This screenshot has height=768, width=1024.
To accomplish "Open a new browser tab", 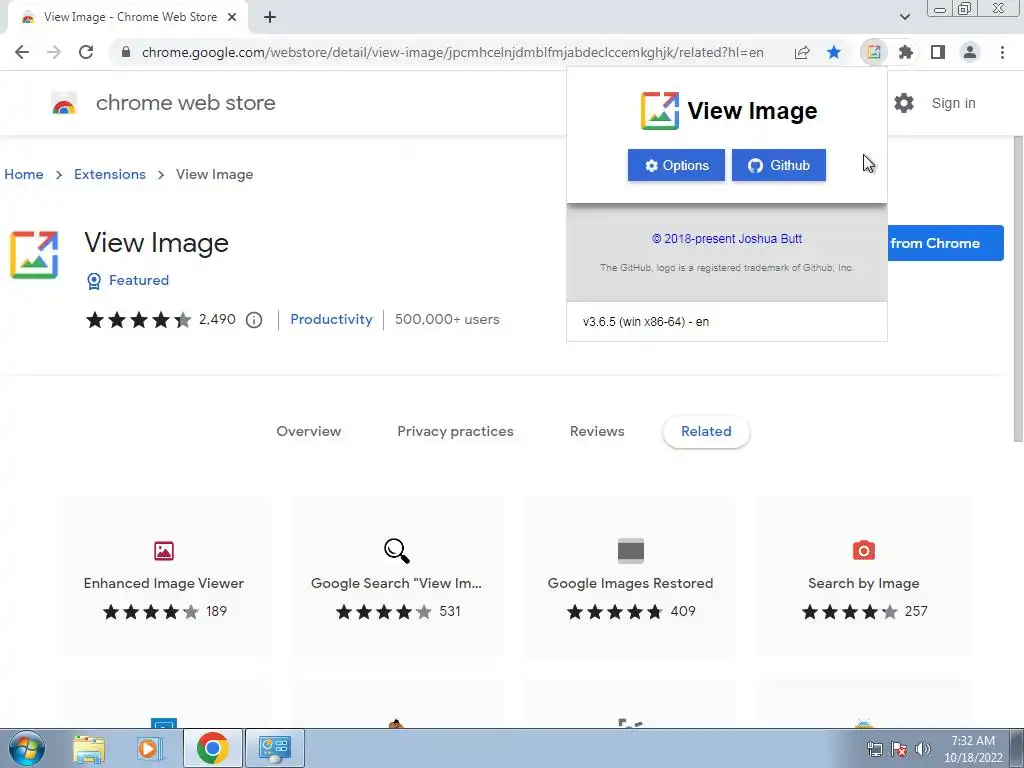I will click(270, 18).
